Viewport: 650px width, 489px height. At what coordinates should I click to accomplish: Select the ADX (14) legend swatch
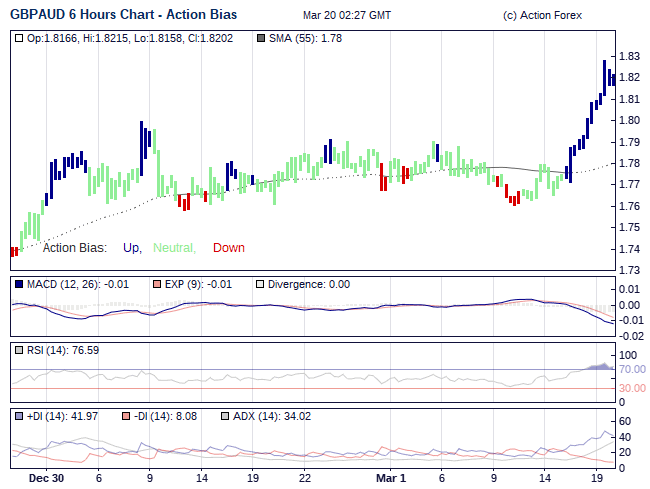(x=226, y=416)
